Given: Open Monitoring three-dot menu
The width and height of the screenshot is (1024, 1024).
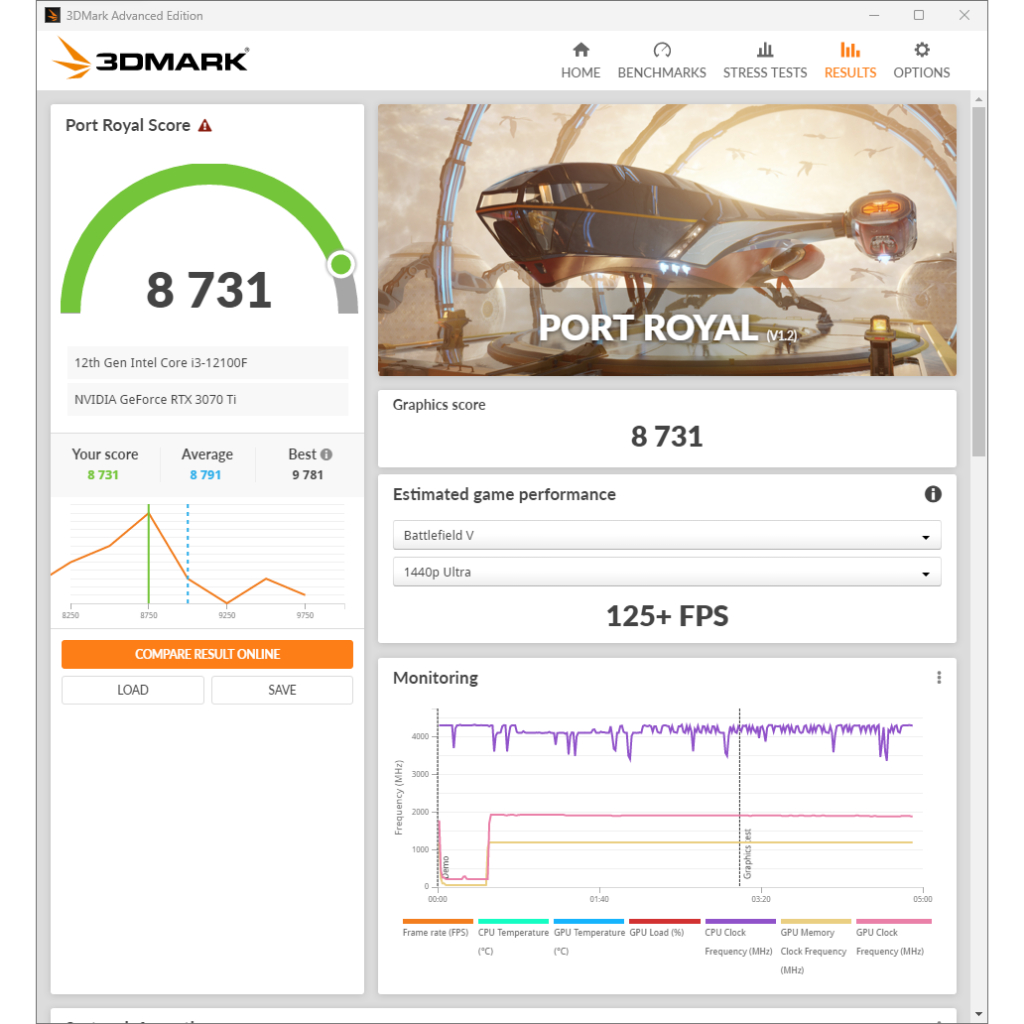Looking at the screenshot, I should [x=938, y=678].
